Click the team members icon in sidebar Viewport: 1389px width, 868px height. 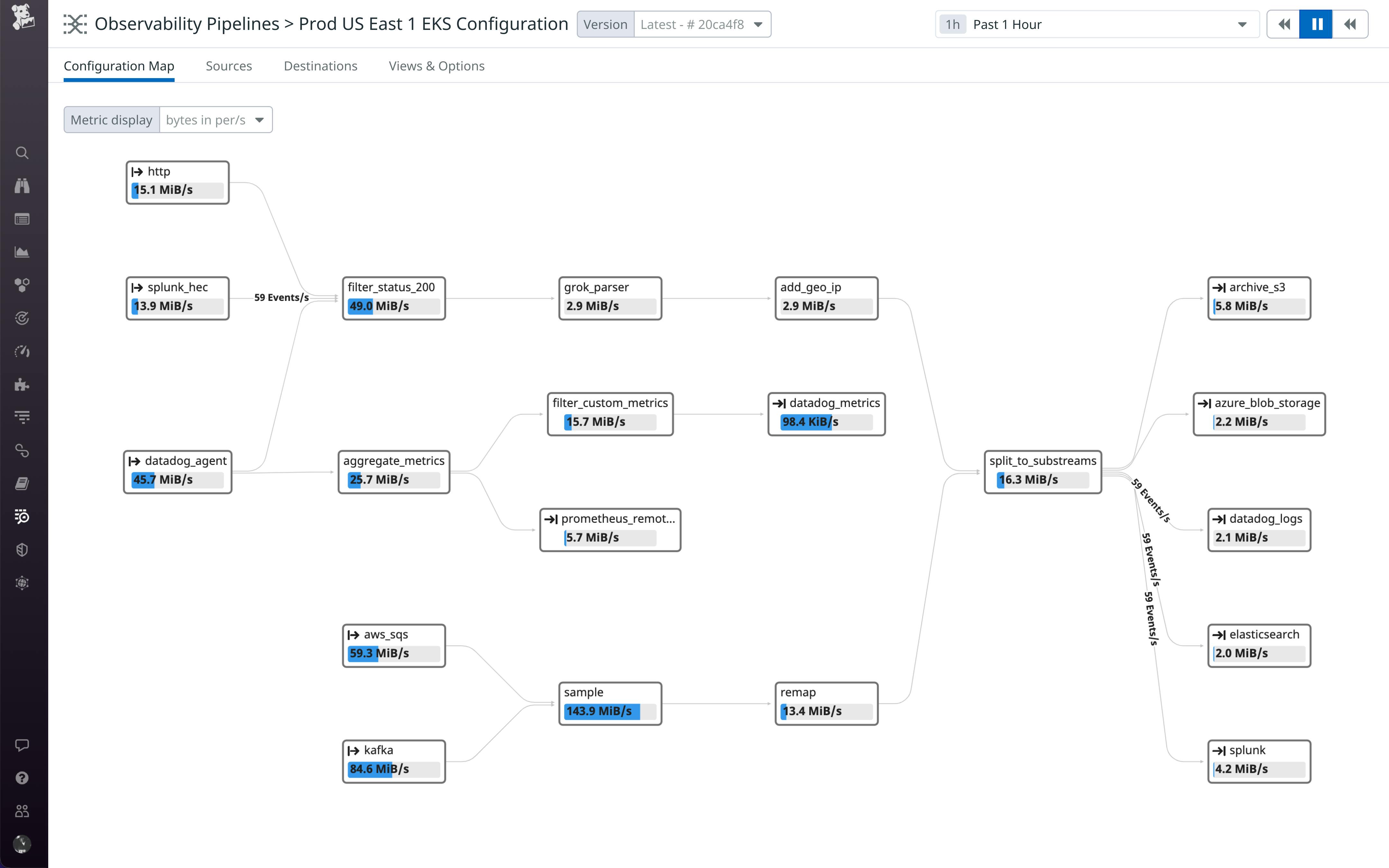point(22,810)
